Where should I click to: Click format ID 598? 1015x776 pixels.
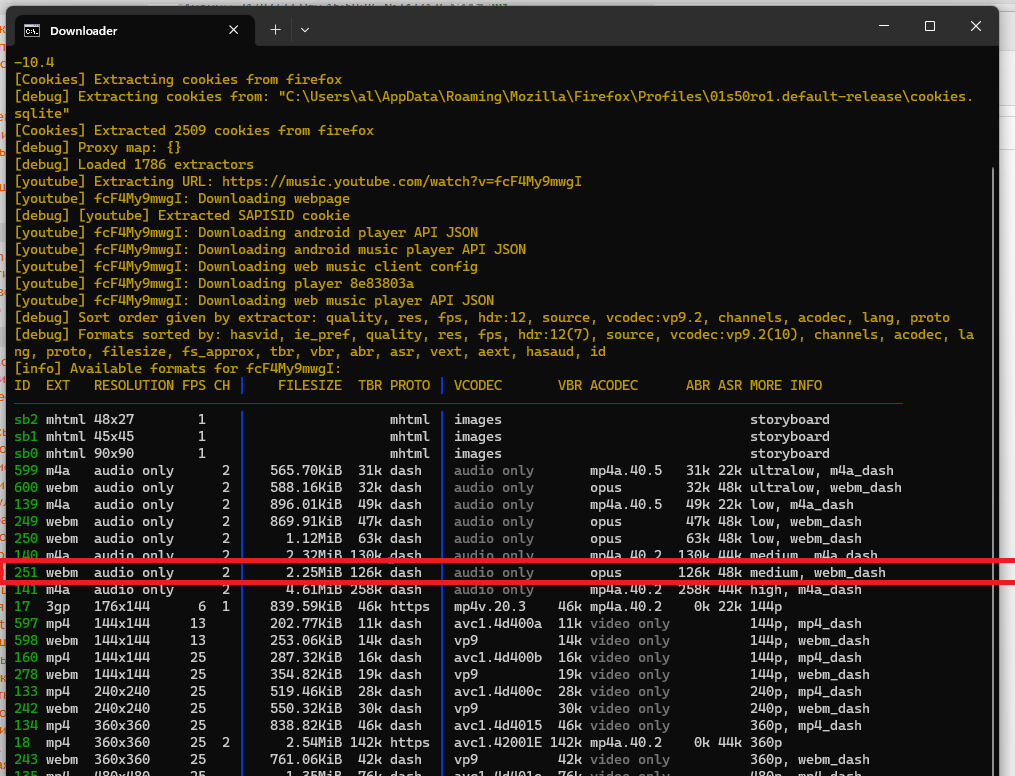(26, 640)
